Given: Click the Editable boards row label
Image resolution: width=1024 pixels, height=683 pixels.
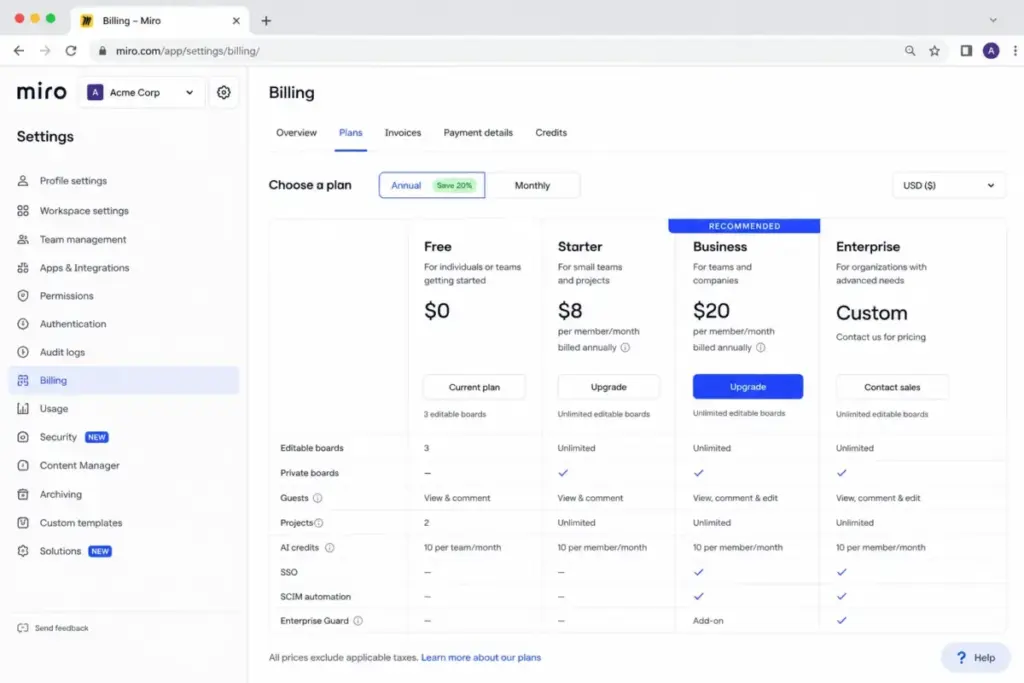Looking at the screenshot, I should [312, 449].
